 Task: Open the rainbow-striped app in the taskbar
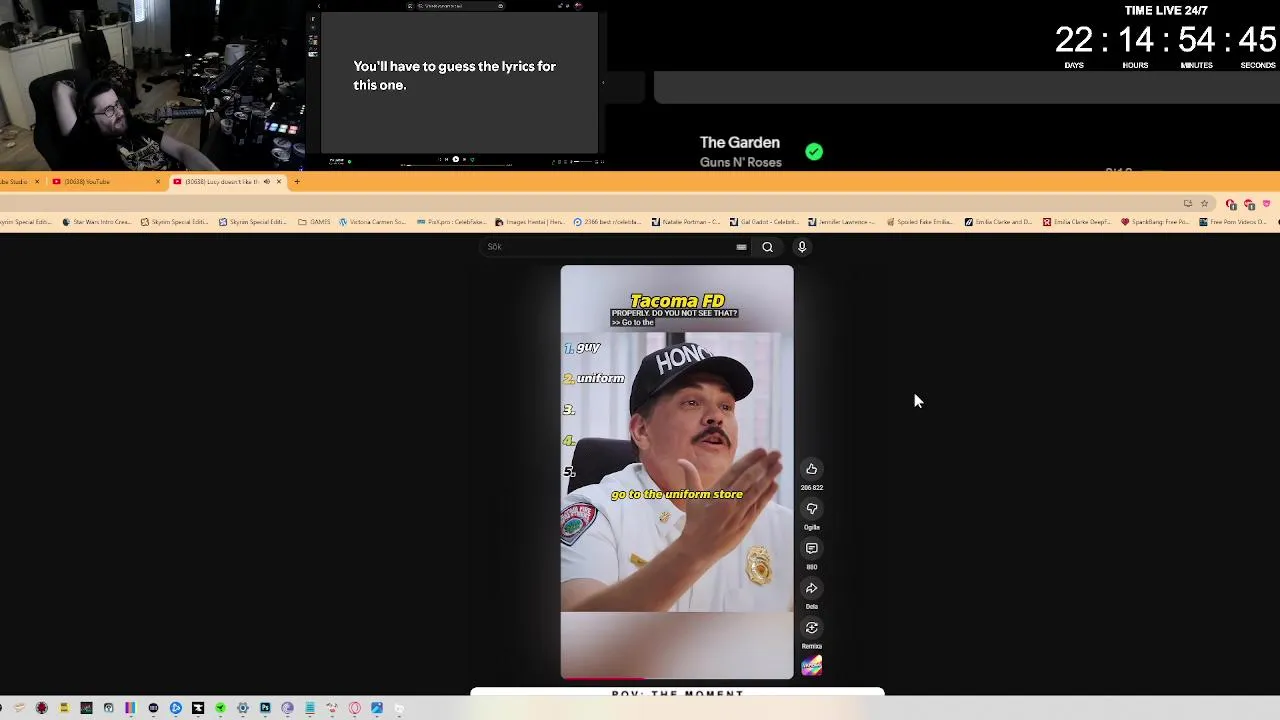(130, 708)
